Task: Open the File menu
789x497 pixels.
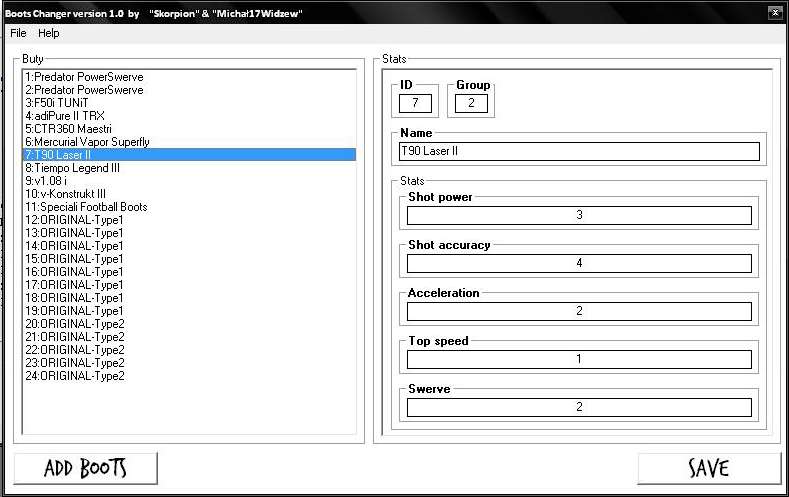Action: click(18, 33)
